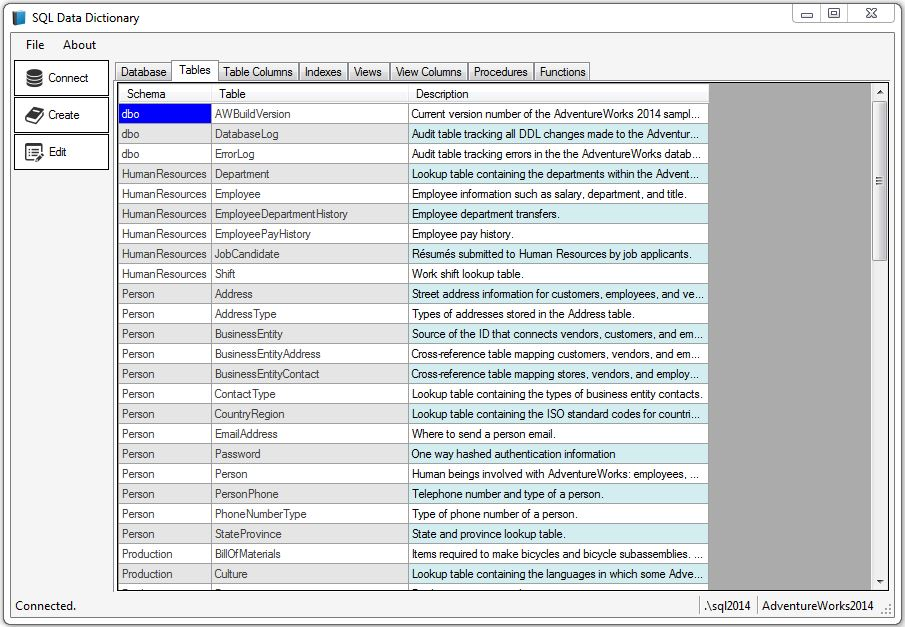Sort the grid by the Schema column header
Image resolution: width=905 pixels, height=627 pixels.
tap(160, 93)
